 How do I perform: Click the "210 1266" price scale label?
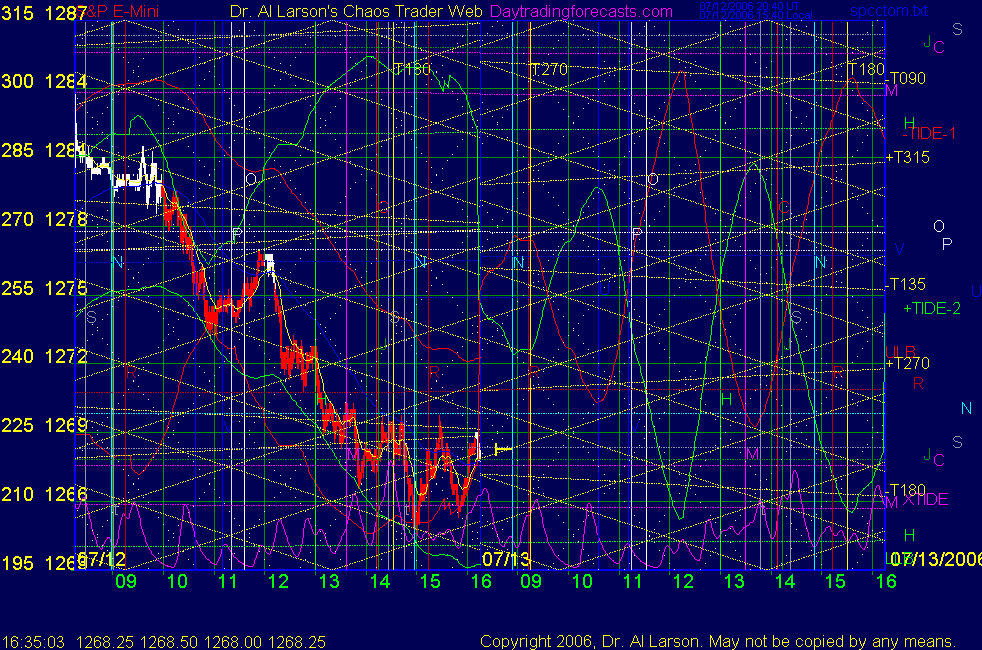point(44,495)
